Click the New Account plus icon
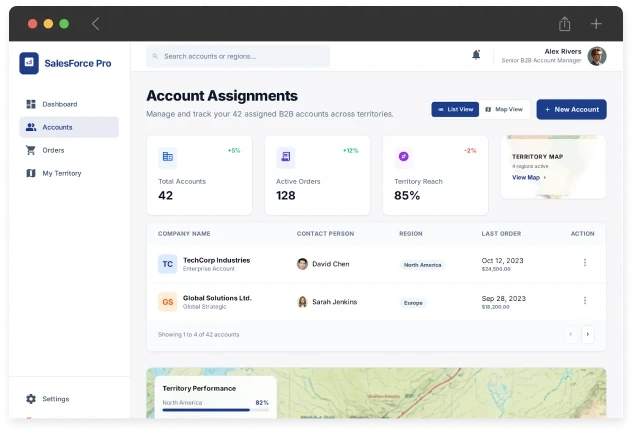This screenshot has height=433, width=634. click(x=547, y=110)
